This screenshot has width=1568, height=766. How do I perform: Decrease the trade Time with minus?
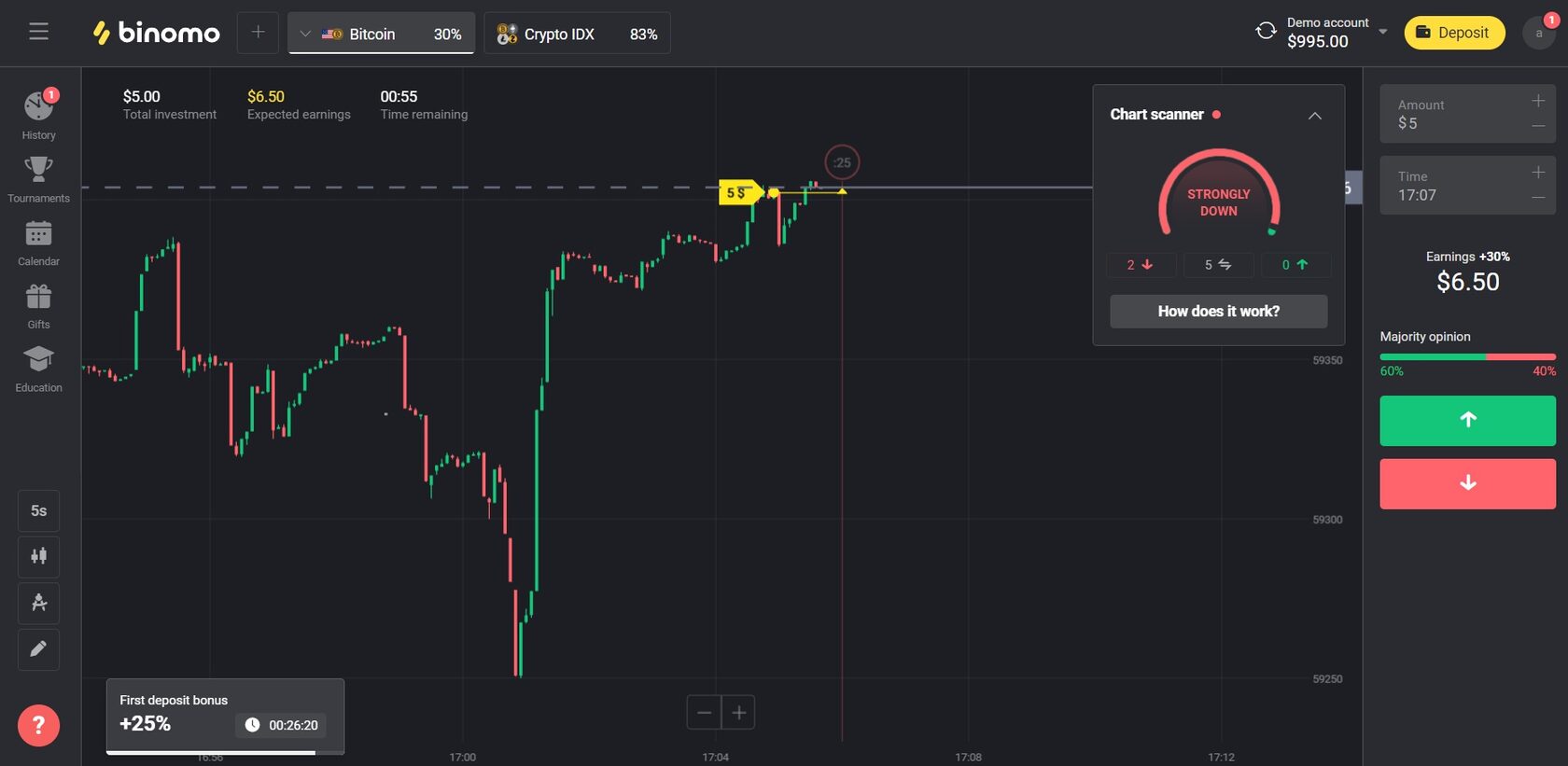pyautogui.click(x=1538, y=198)
